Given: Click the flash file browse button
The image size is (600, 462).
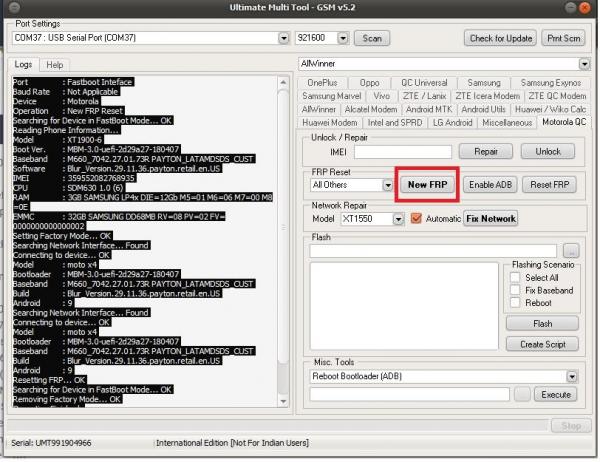Looking at the screenshot, I should coord(571,251).
